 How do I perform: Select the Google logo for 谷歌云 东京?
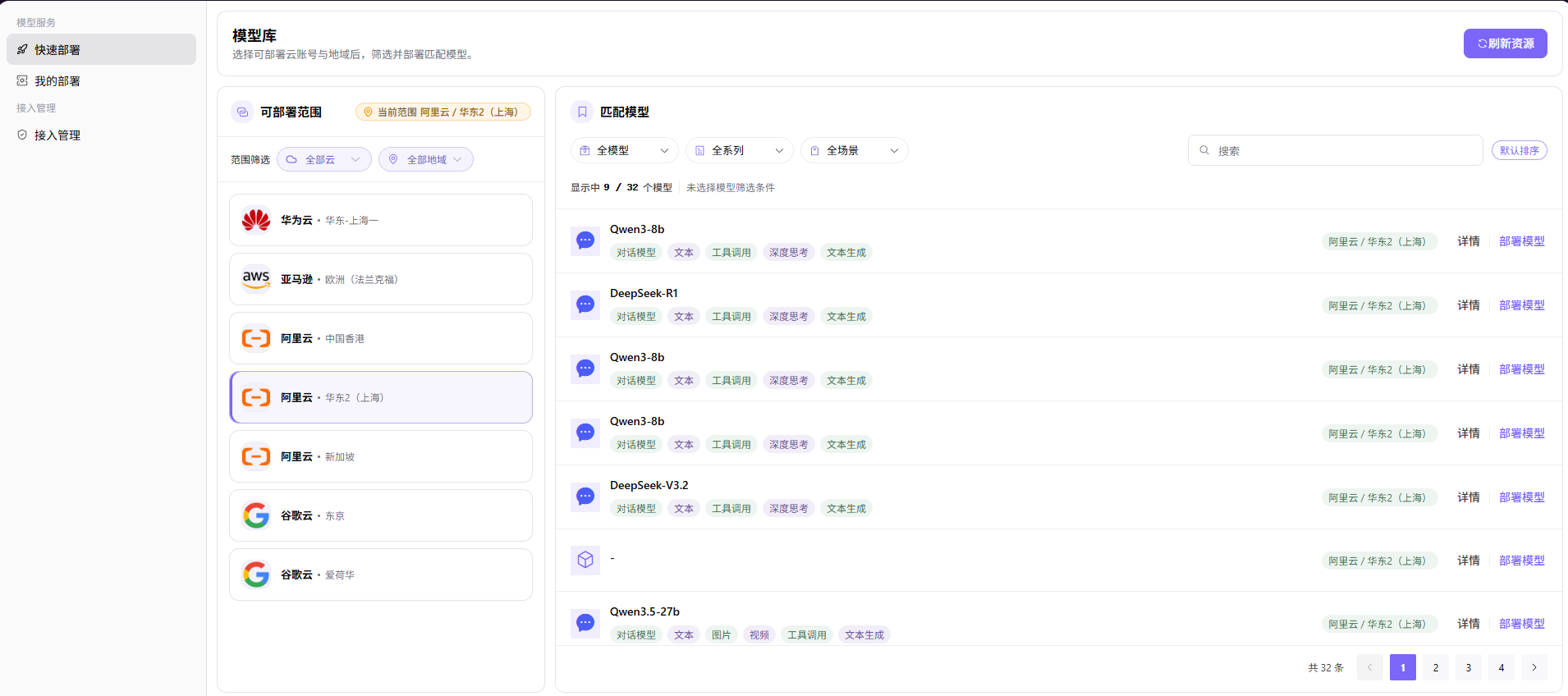click(x=256, y=515)
